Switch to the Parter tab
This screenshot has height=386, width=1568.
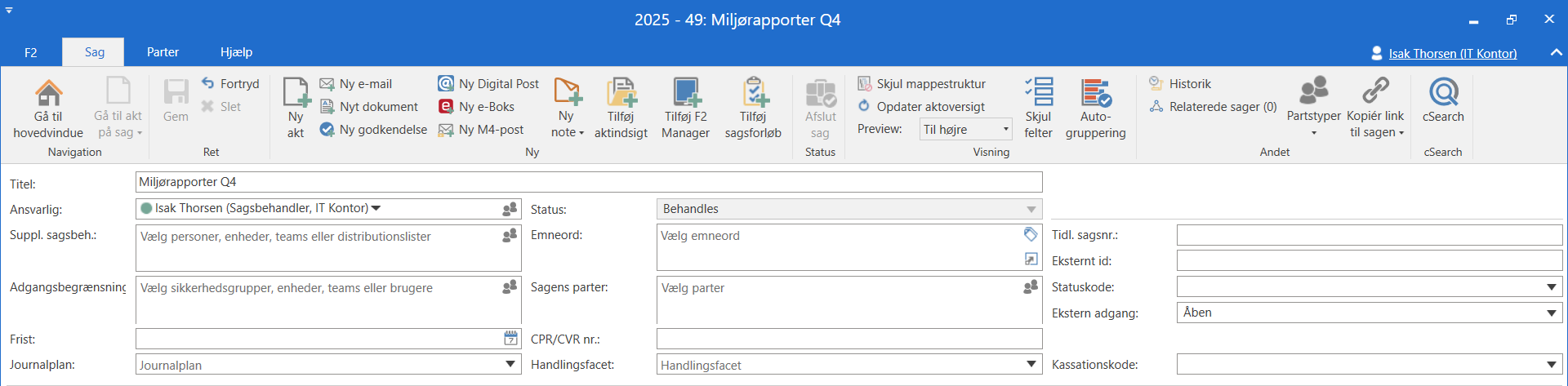click(163, 52)
